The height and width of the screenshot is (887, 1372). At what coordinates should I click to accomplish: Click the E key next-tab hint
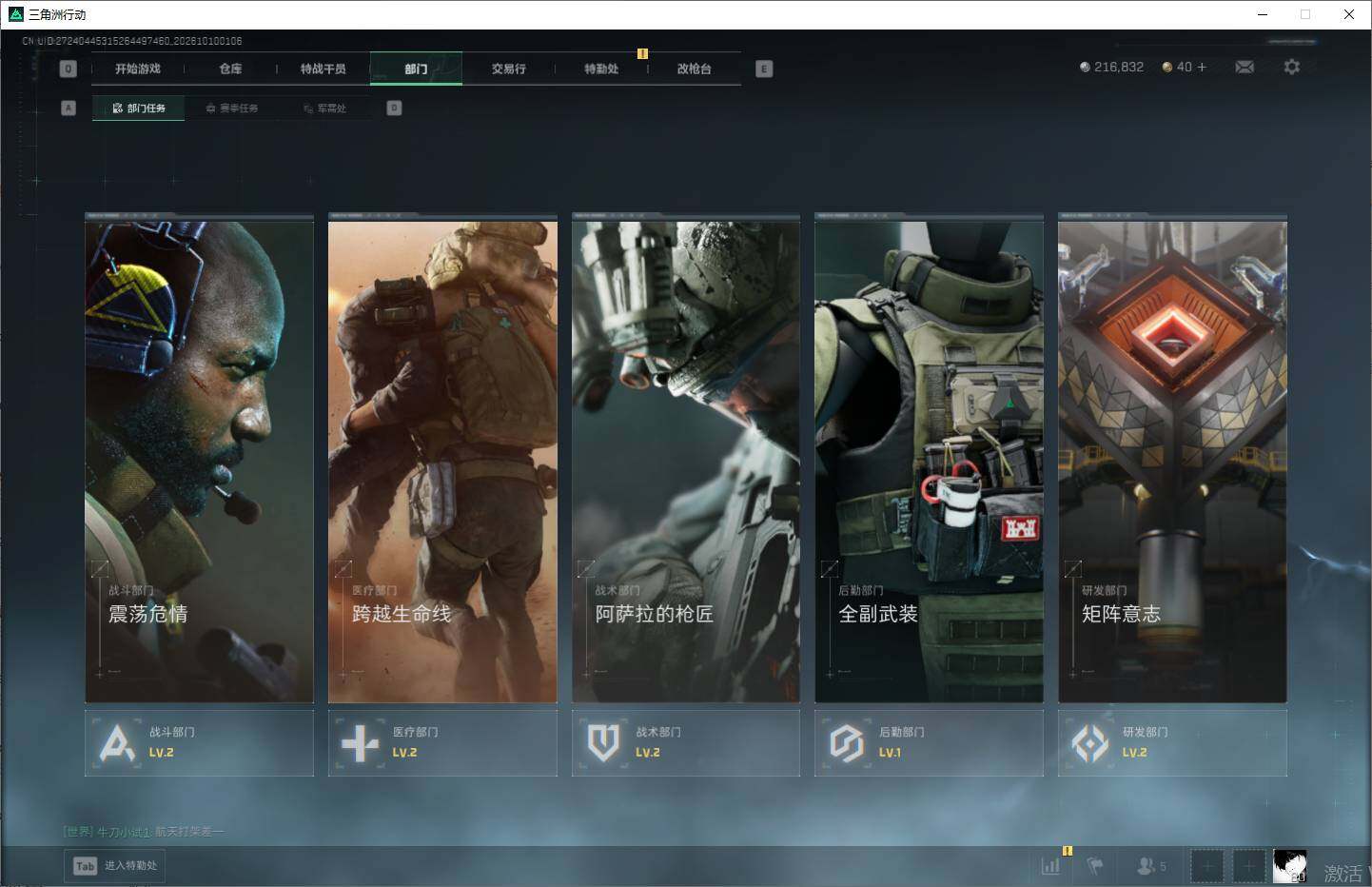764,69
